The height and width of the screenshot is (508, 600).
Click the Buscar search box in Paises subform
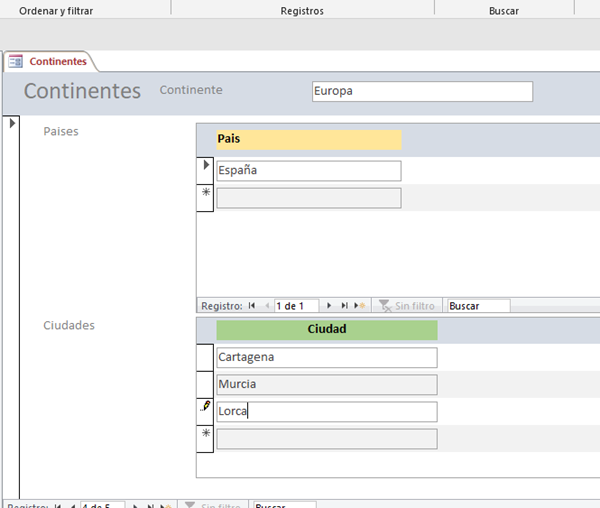click(x=478, y=306)
